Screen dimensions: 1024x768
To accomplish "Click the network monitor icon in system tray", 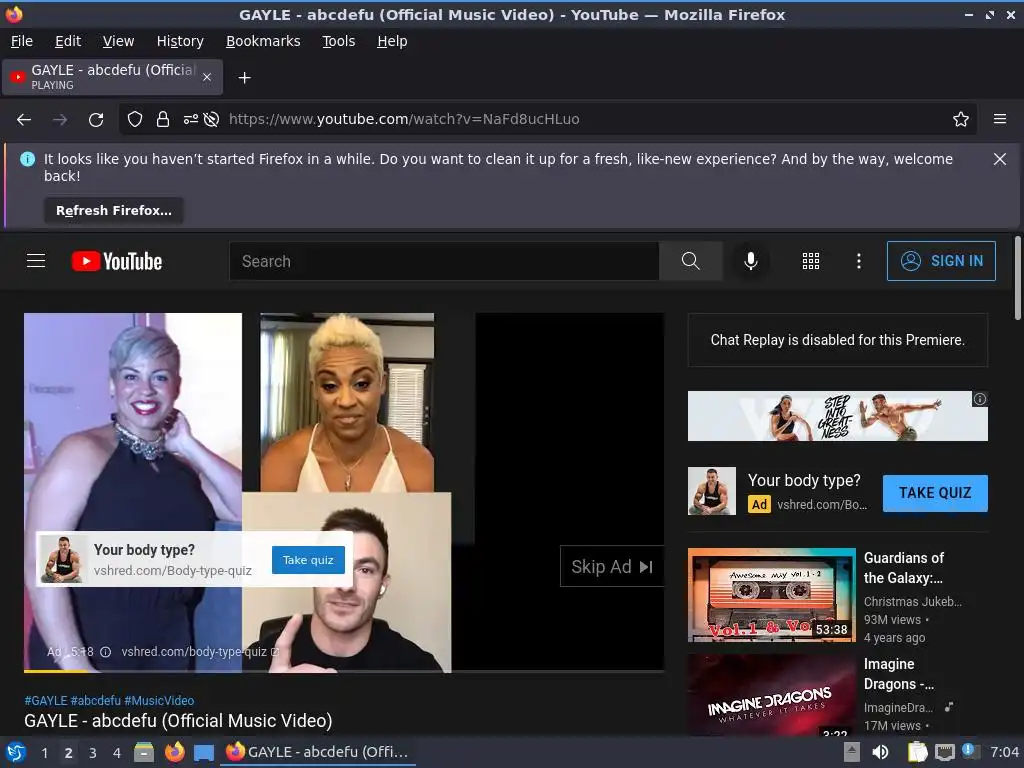I will (944, 752).
